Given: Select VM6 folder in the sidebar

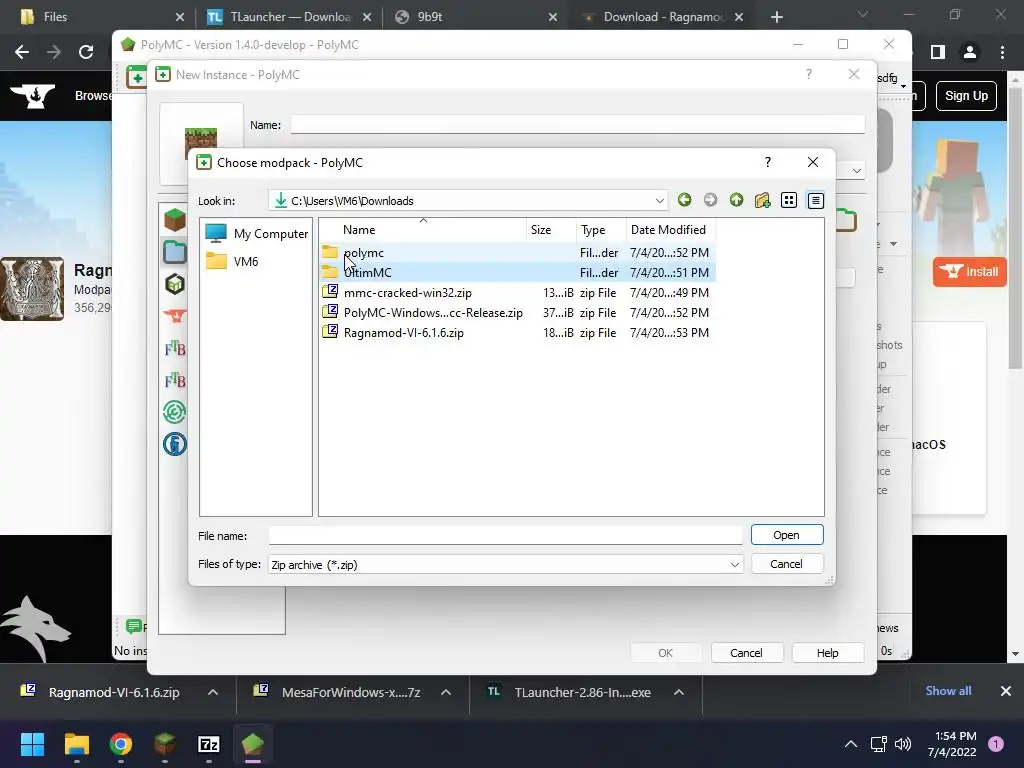Looking at the screenshot, I should 232,261.
